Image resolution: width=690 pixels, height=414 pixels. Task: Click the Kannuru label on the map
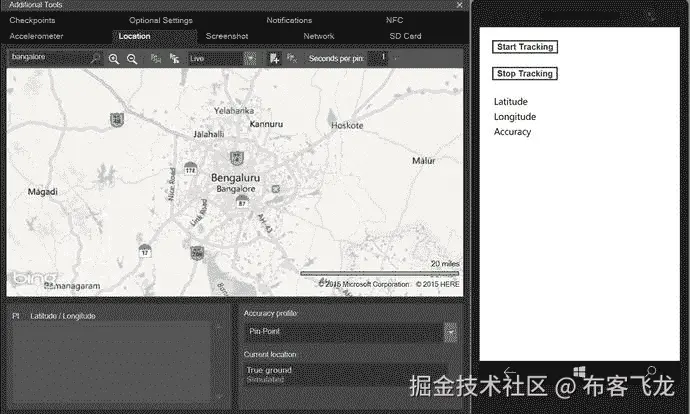(266, 124)
